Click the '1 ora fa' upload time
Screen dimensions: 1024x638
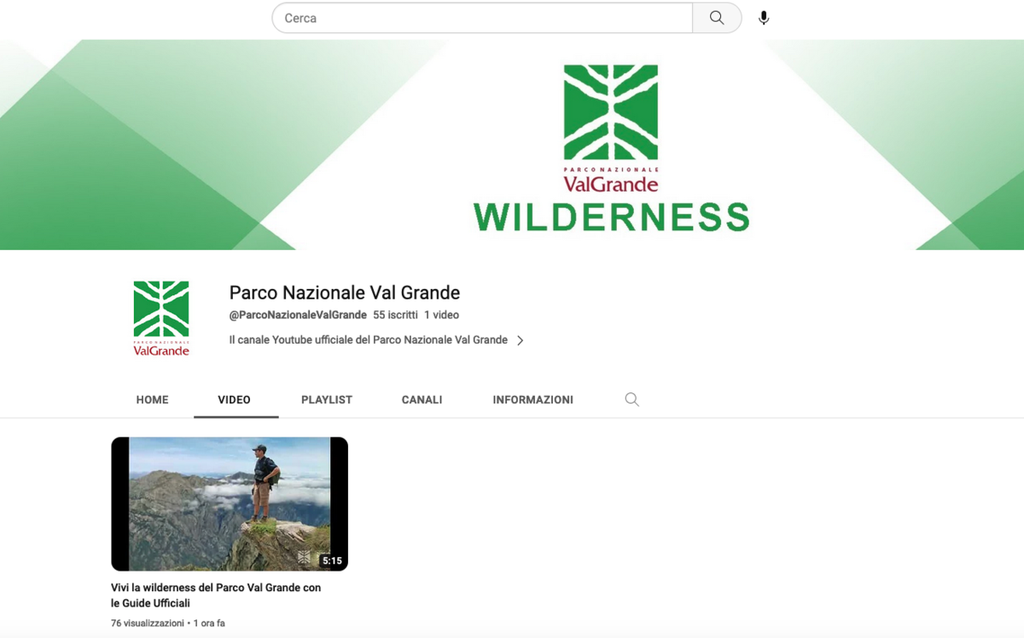[209, 623]
